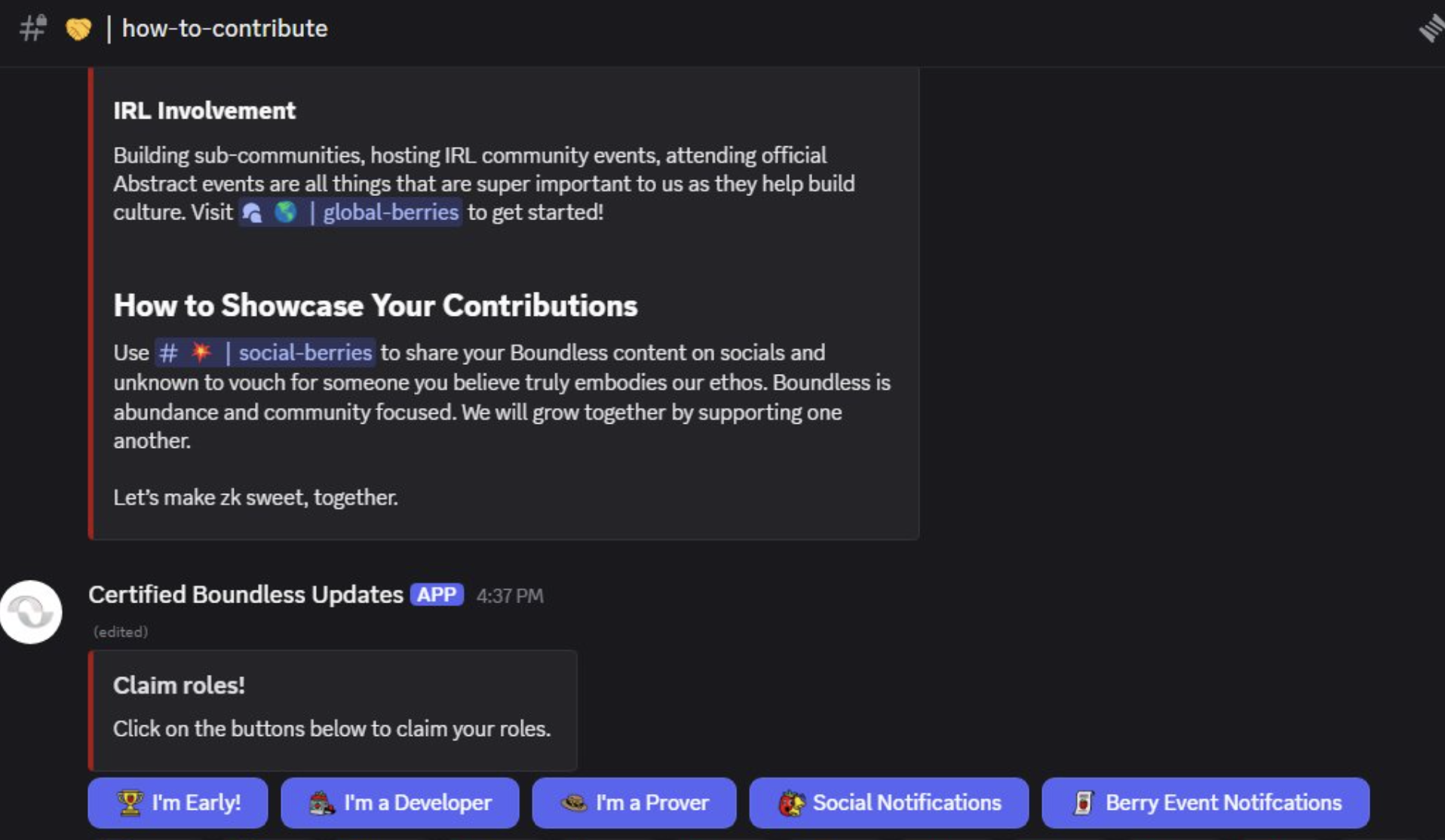Click the How to Showcase Your Contributions heading
The height and width of the screenshot is (840, 1445).
coord(376,305)
